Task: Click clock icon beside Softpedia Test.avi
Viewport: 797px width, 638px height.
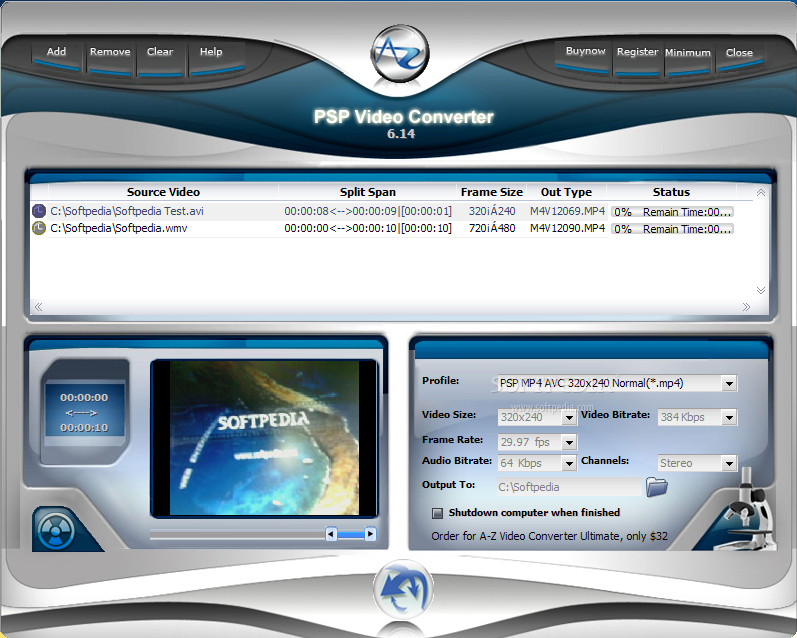Action: (x=39, y=211)
